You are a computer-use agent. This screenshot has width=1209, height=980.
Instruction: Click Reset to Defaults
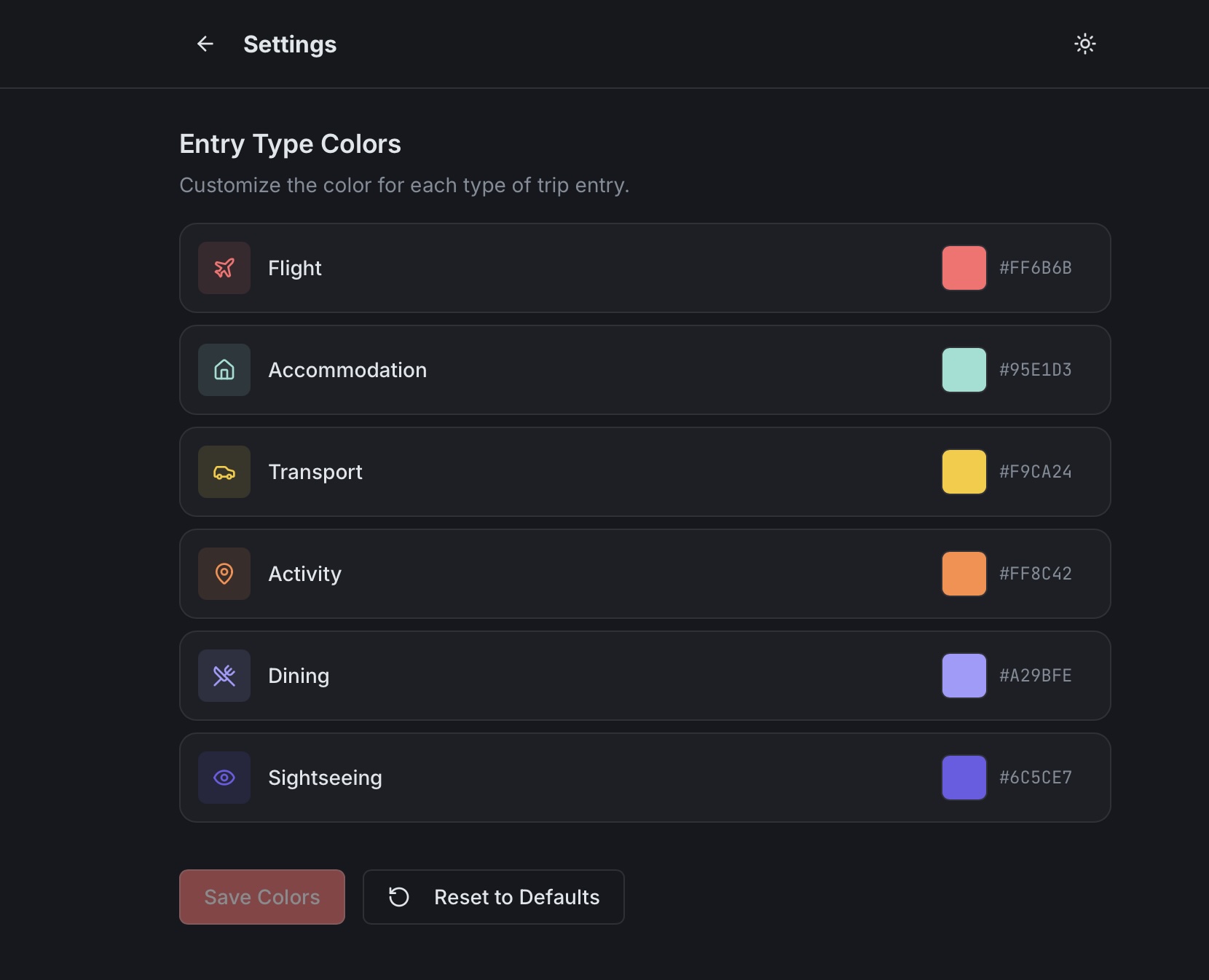coord(493,897)
